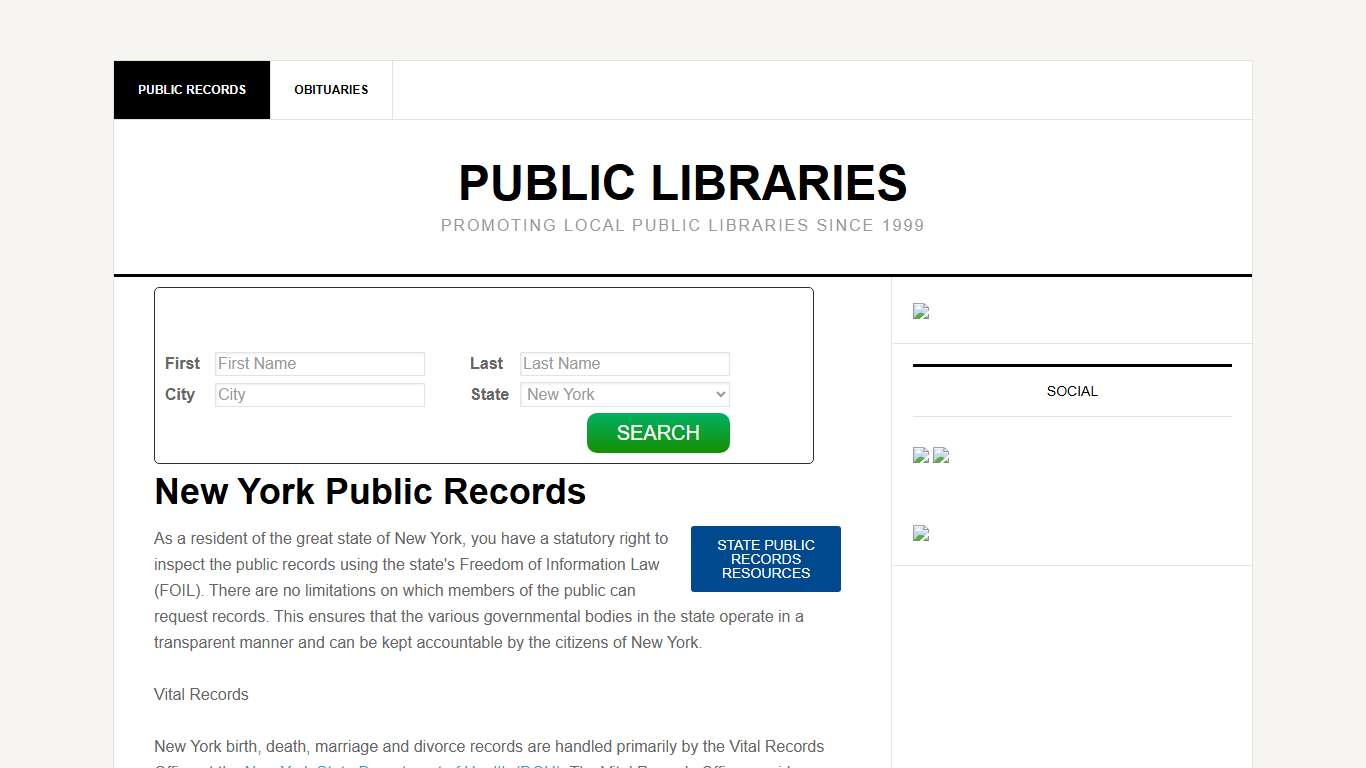This screenshot has height=768, width=1366.
Task: Click the second broken social icon under SOCIAL
Action: coord(940,455)
